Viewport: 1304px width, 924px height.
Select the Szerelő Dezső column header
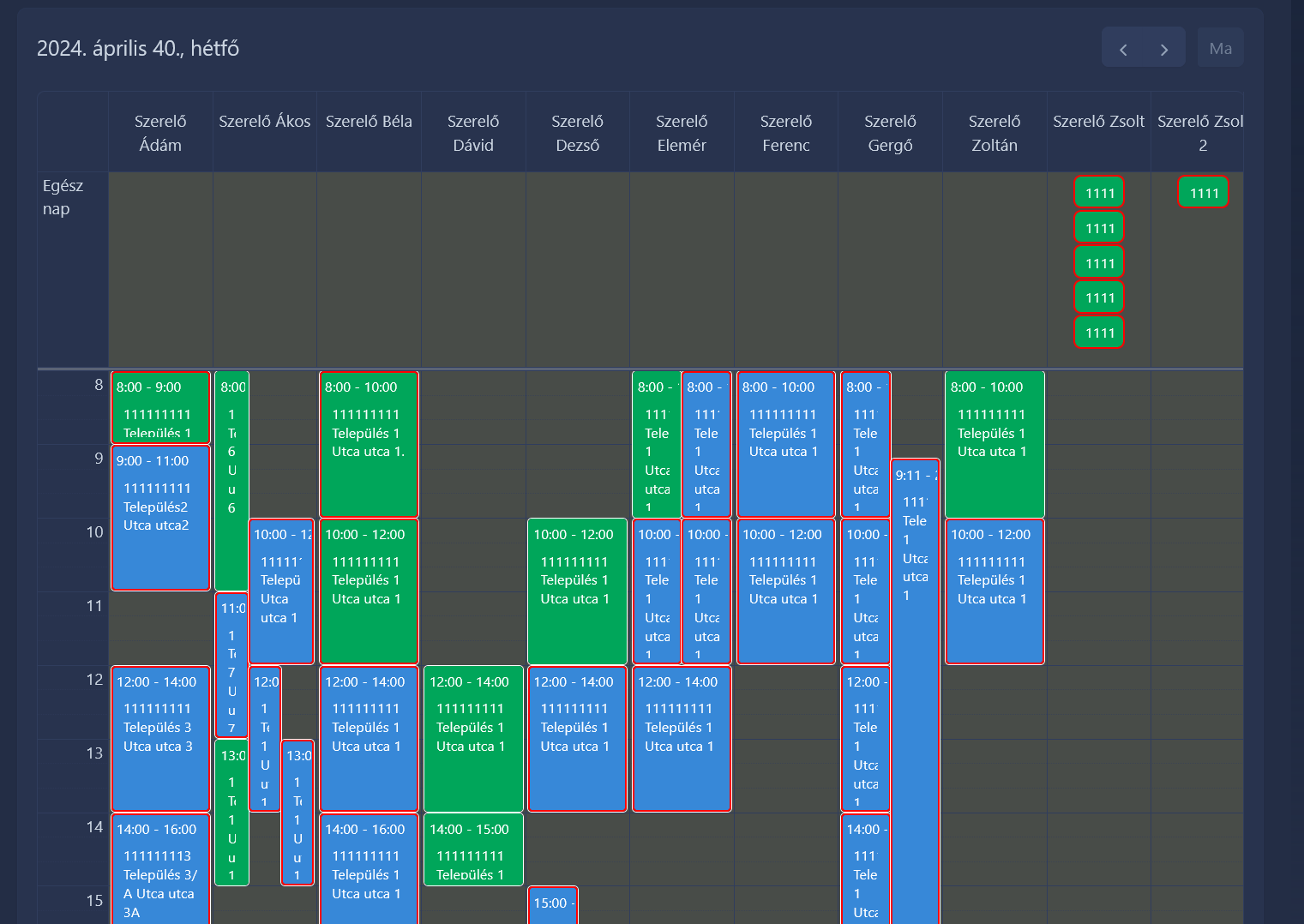[578, 133]
